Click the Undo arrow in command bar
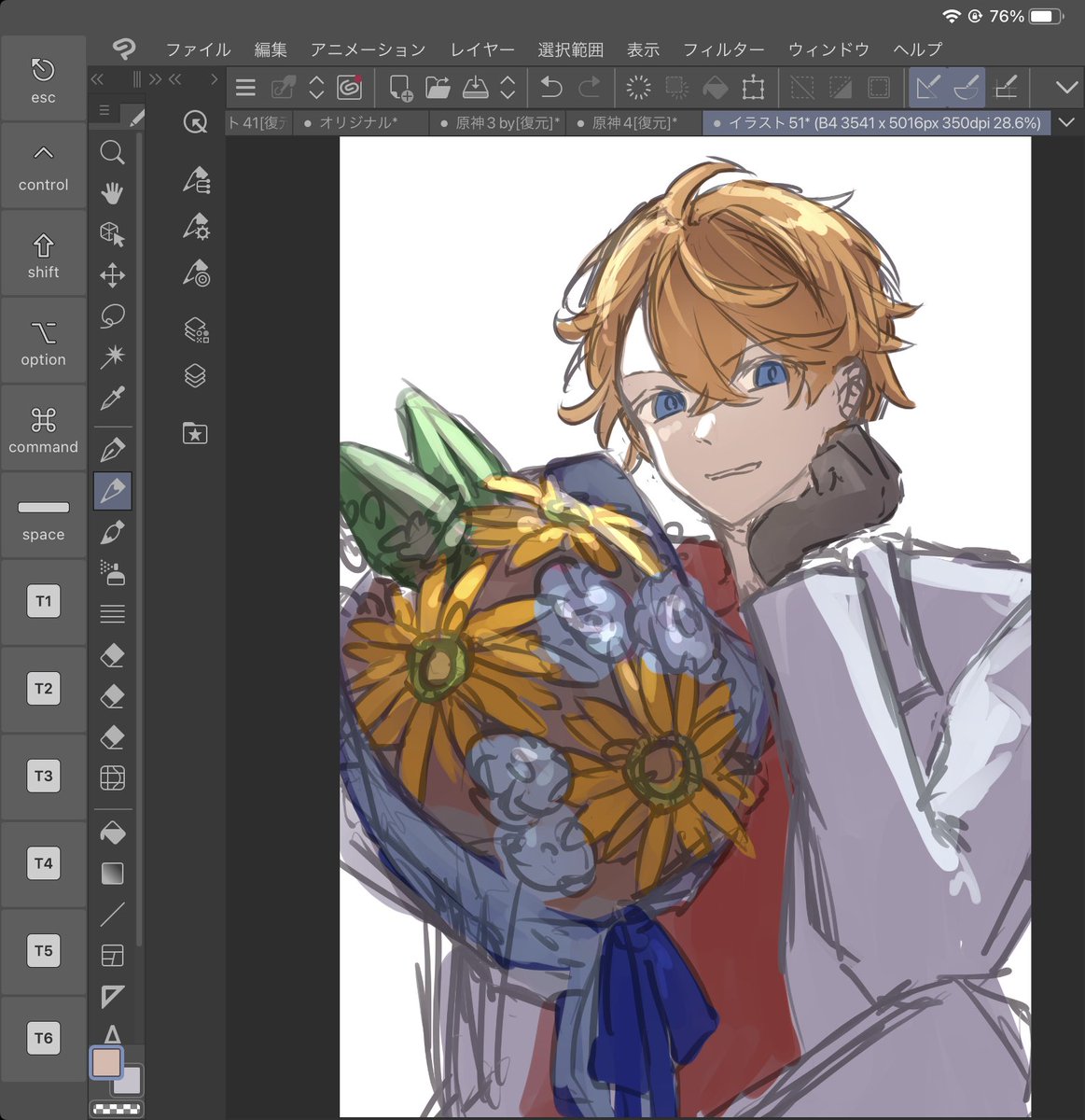 click(550, 89)
